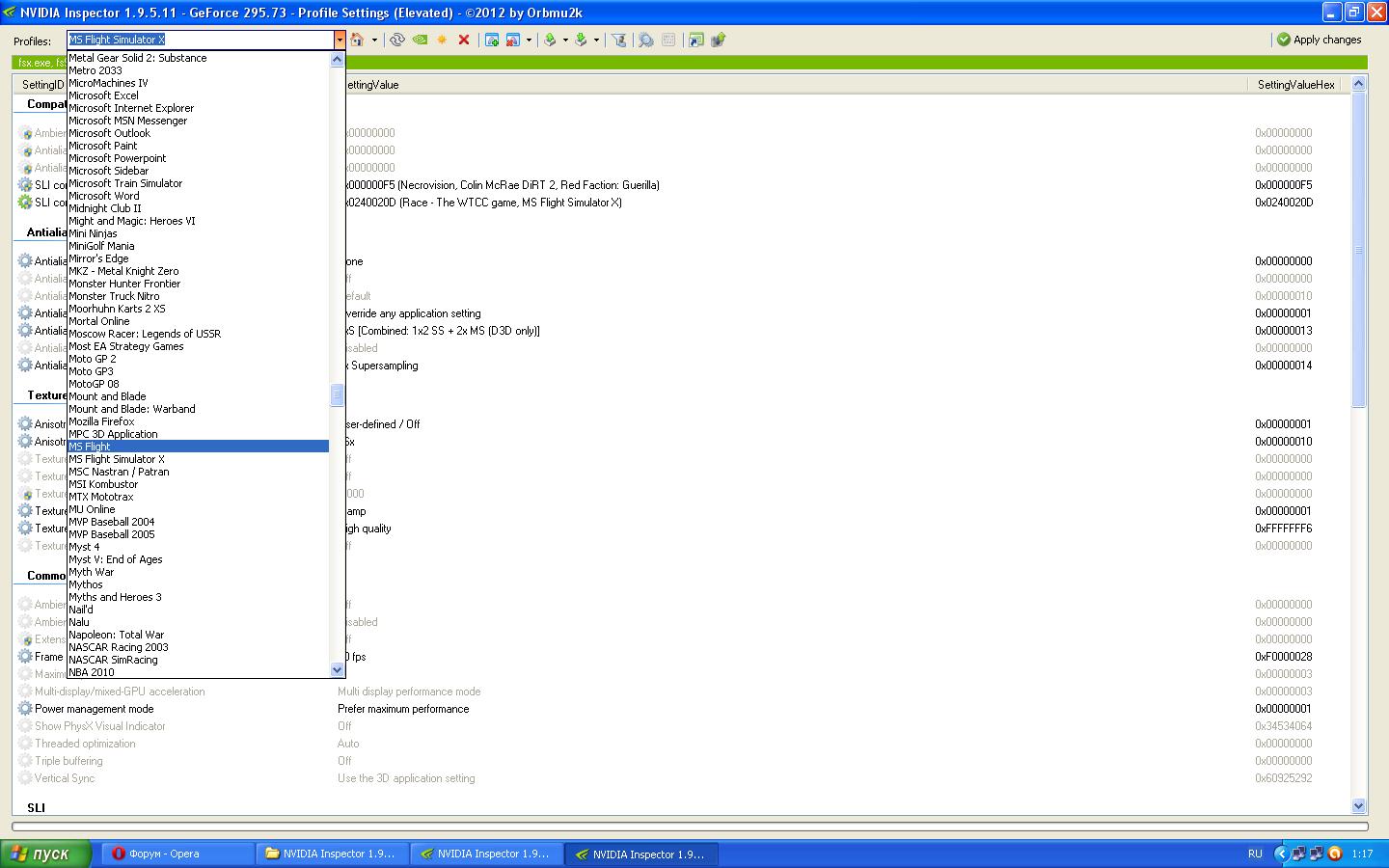
Task: Select Mozilla Firefox profile entry
Action: pos(199,421)
